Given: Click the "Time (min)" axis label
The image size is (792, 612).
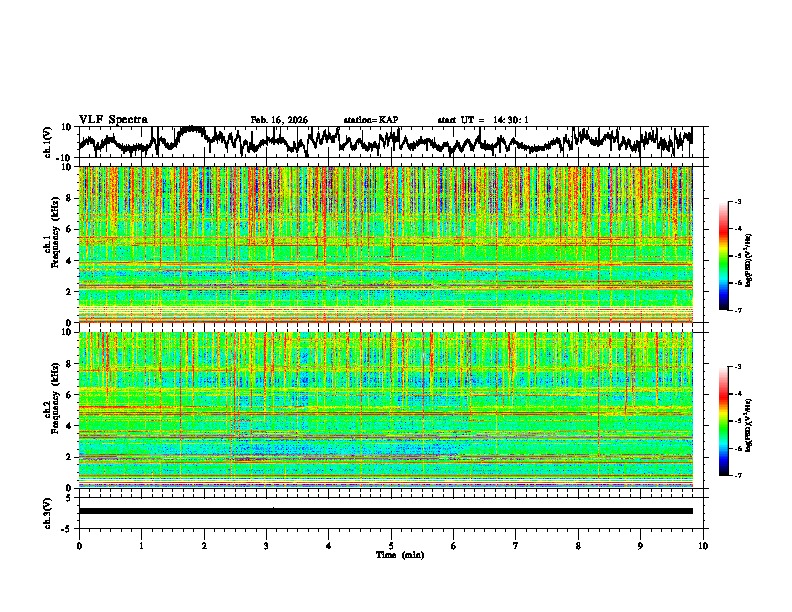Looking at the screenshot, I should [400, 555].
